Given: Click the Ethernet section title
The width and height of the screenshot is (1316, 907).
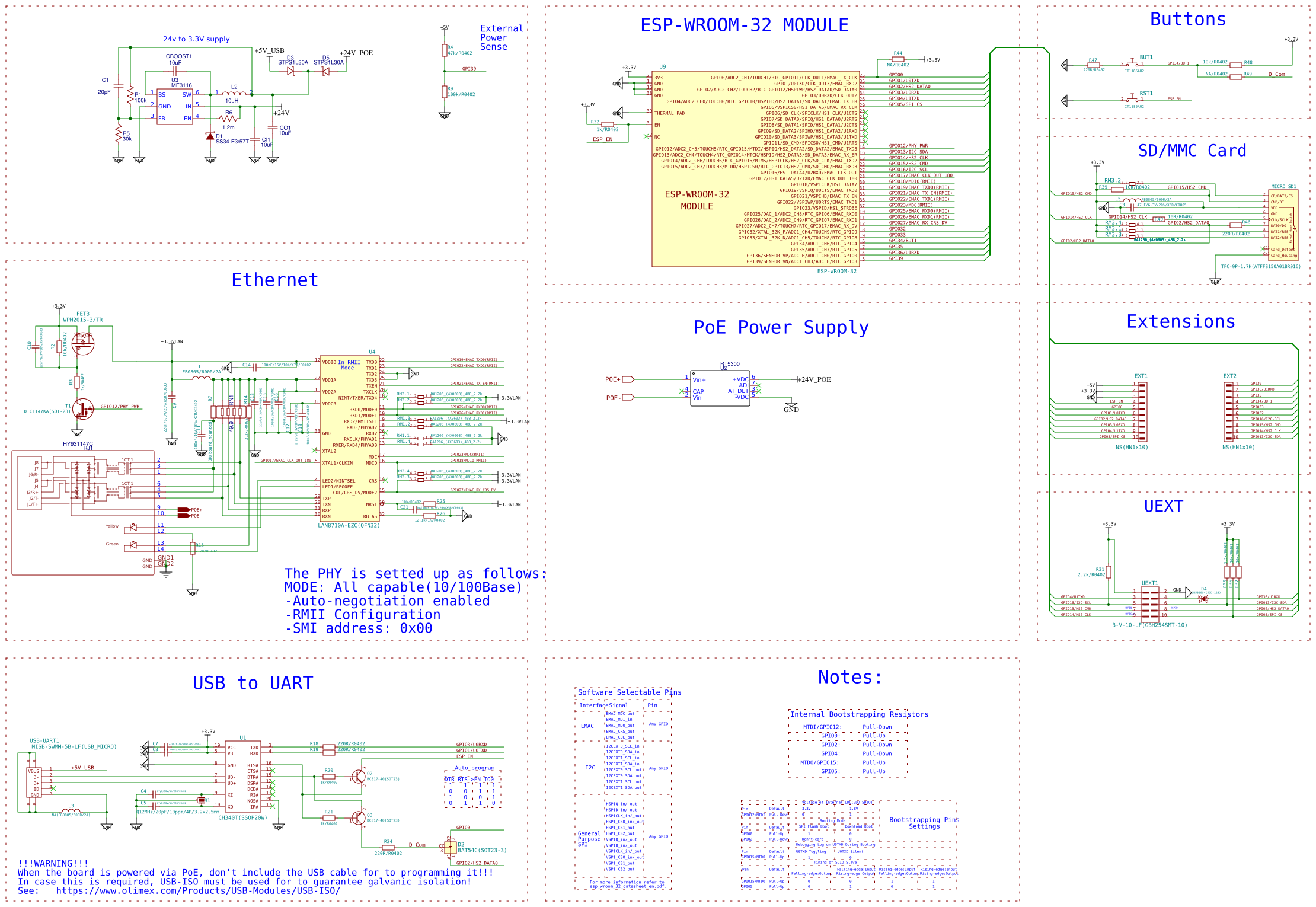Looking at the screenshot, I should coord(274,279).
